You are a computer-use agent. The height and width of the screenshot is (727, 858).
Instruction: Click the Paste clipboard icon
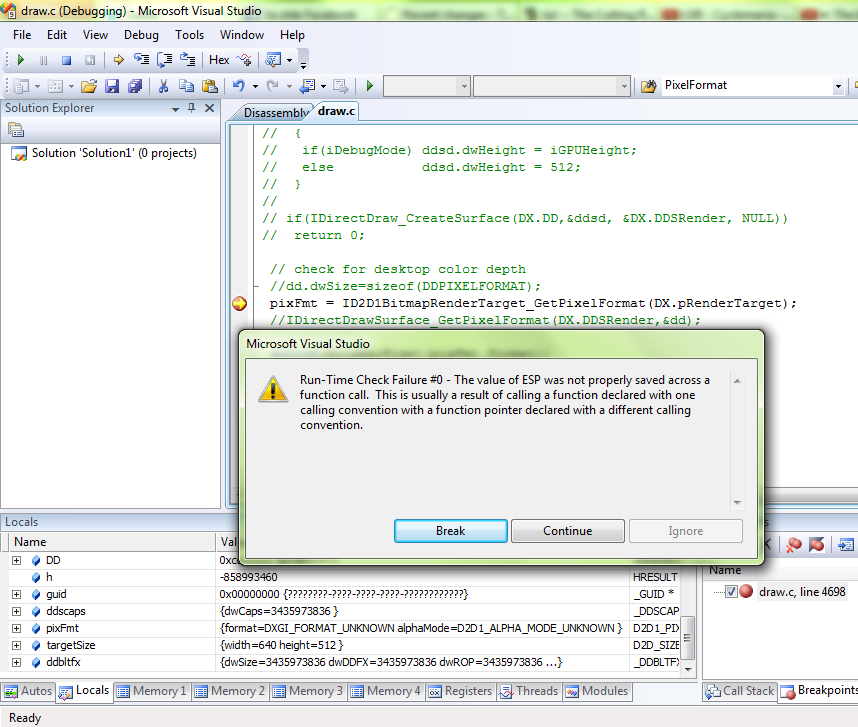[x=210, y=86]
